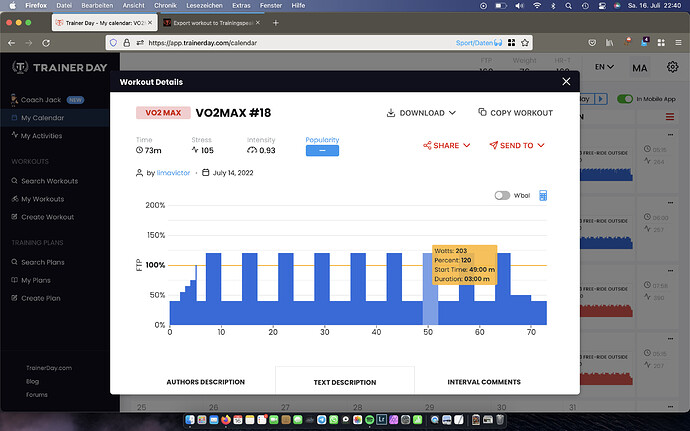
Task: Click the red hamburger list icon
Action: 670,117
